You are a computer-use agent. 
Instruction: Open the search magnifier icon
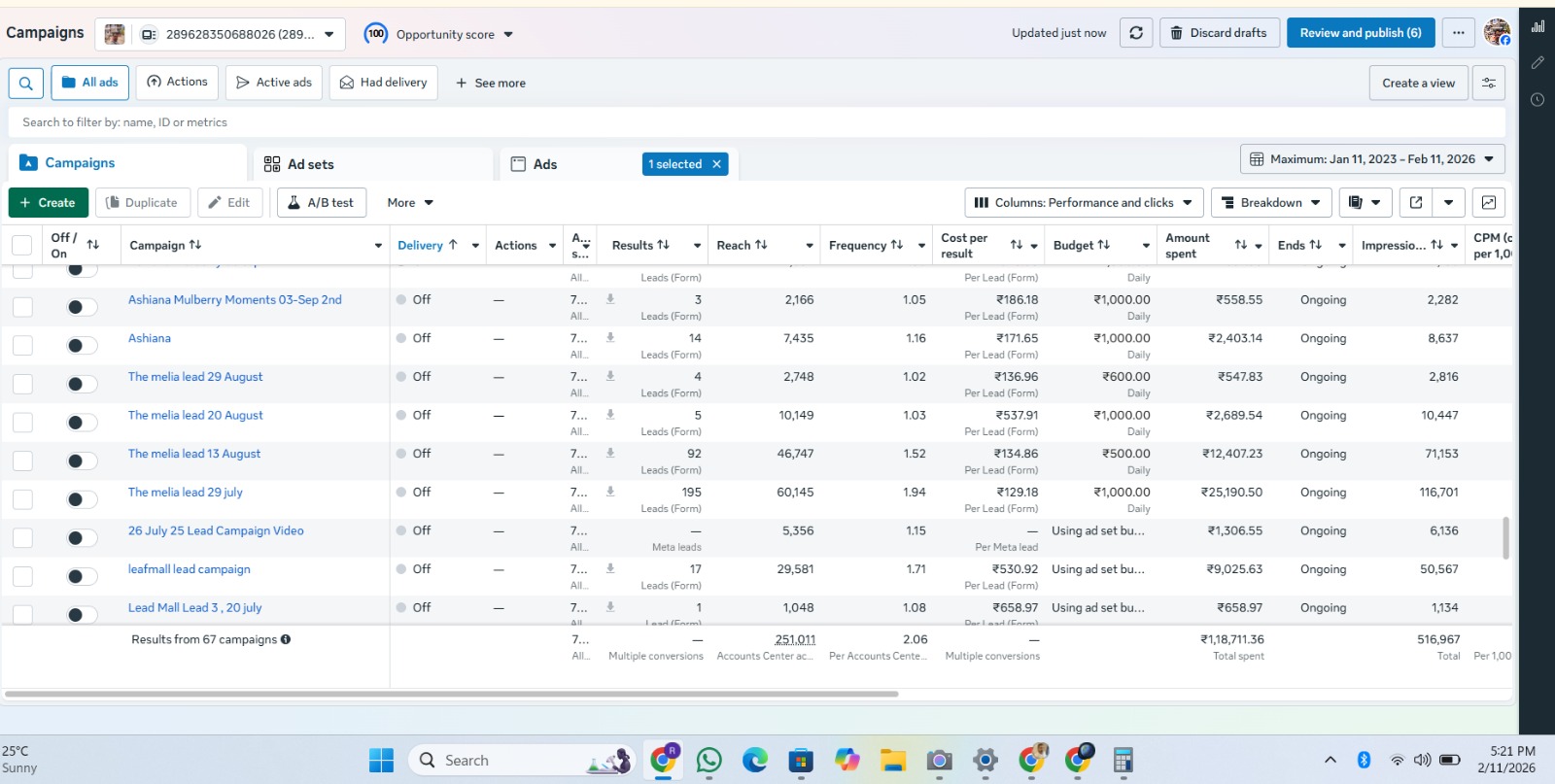pos(26,84)
